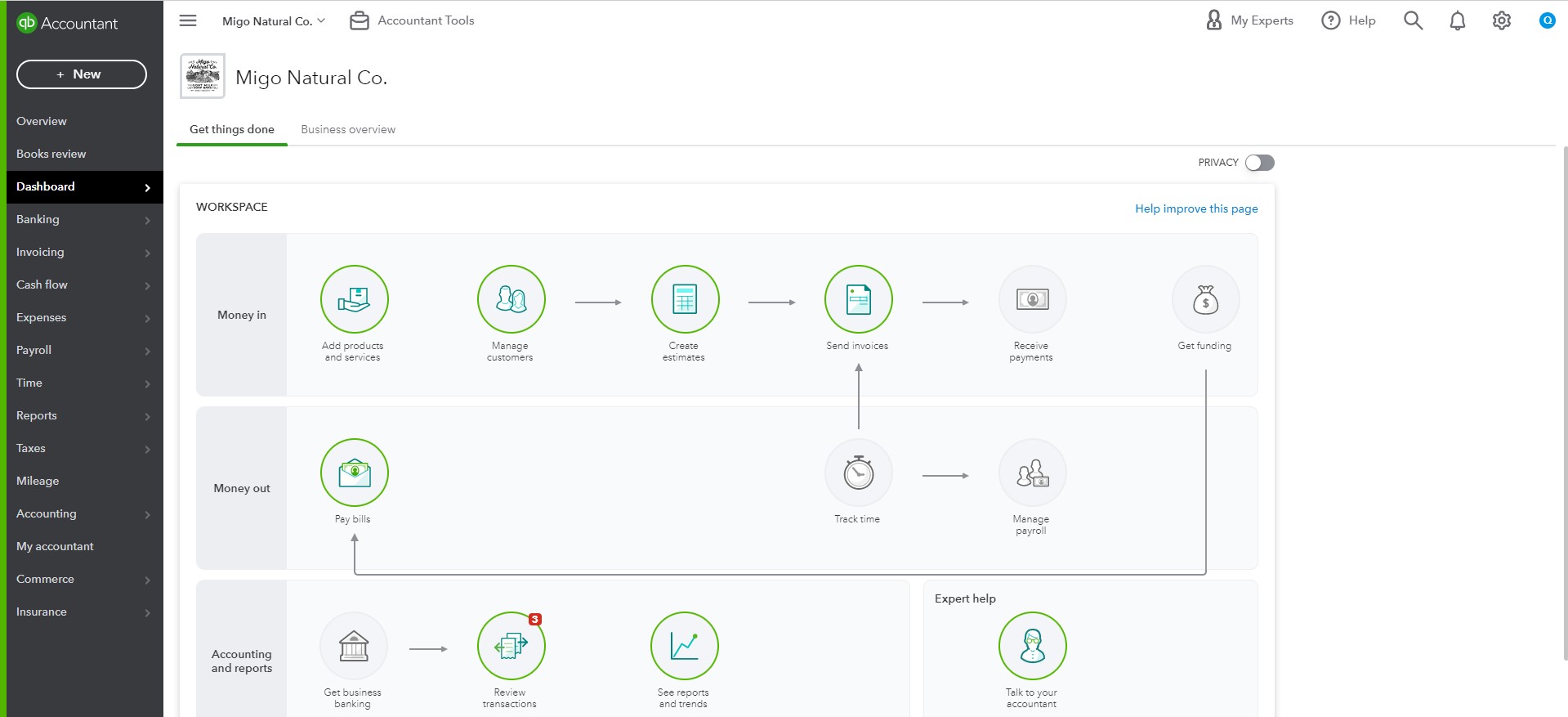Open Review transactions icon
1568x717 pixels.
[x=511, y=646]
